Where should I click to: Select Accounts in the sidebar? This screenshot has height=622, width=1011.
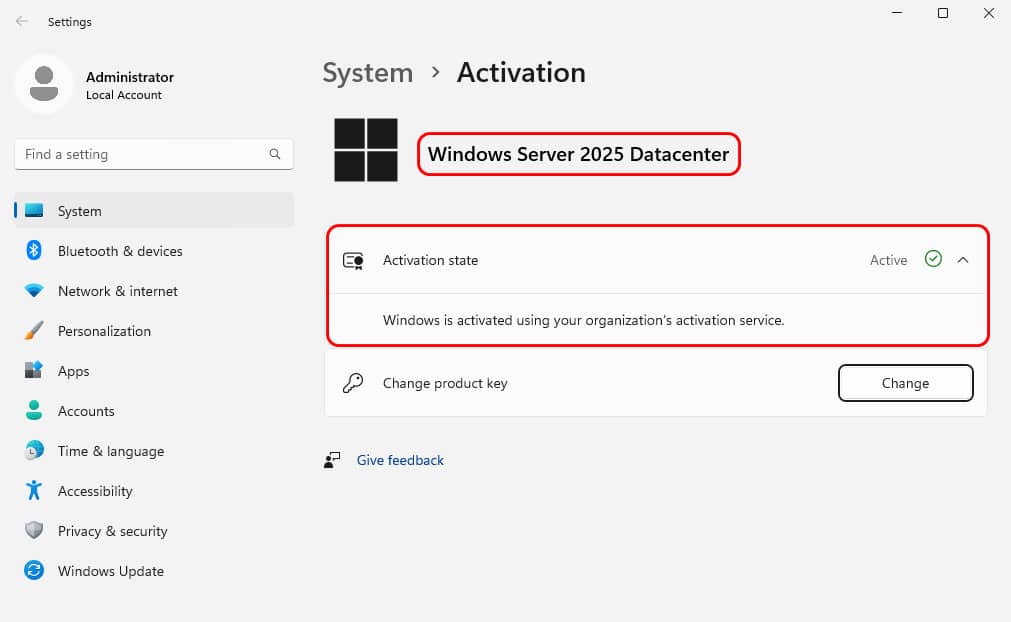coord(154,411)
